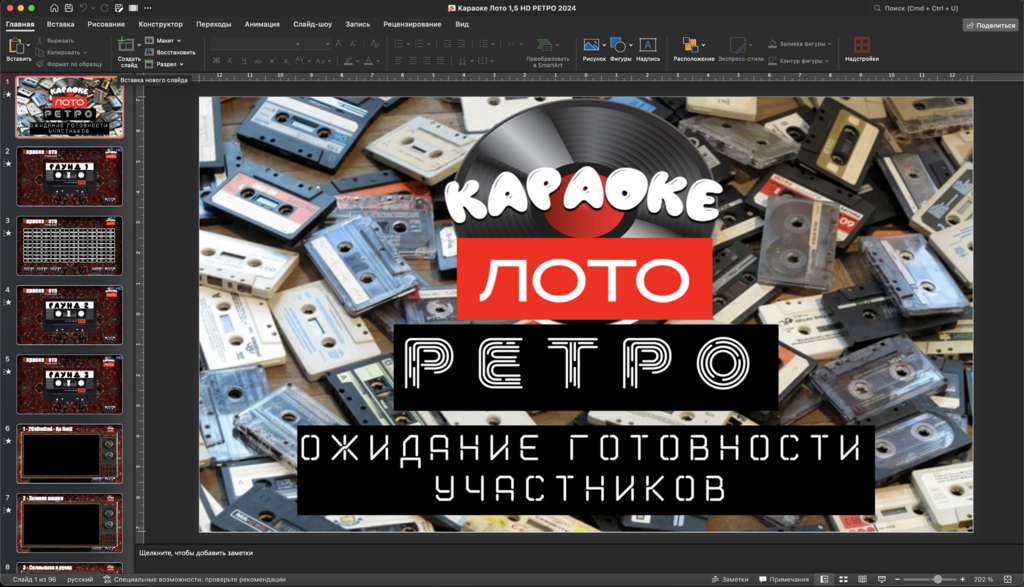This screenshot has height=587, width=1024.
Task: Click Вырезать cut button
Action: (55, 40)
